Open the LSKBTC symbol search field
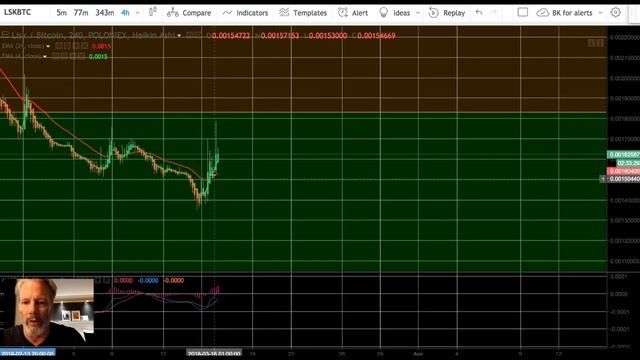The height and width of the screenshot is (360, 640). point(17,12)
